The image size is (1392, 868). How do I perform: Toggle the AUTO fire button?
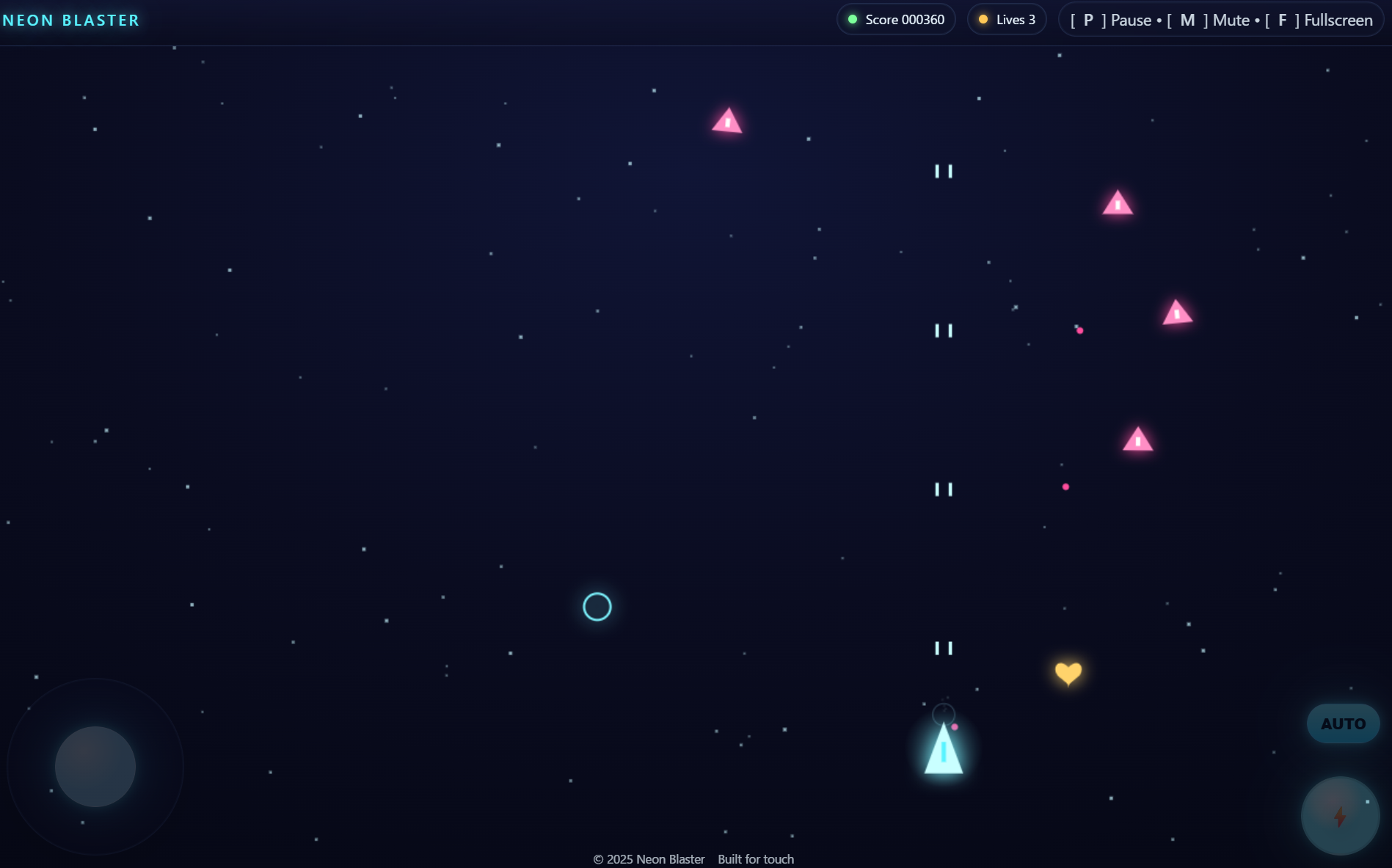click(x=1343, y=723)
